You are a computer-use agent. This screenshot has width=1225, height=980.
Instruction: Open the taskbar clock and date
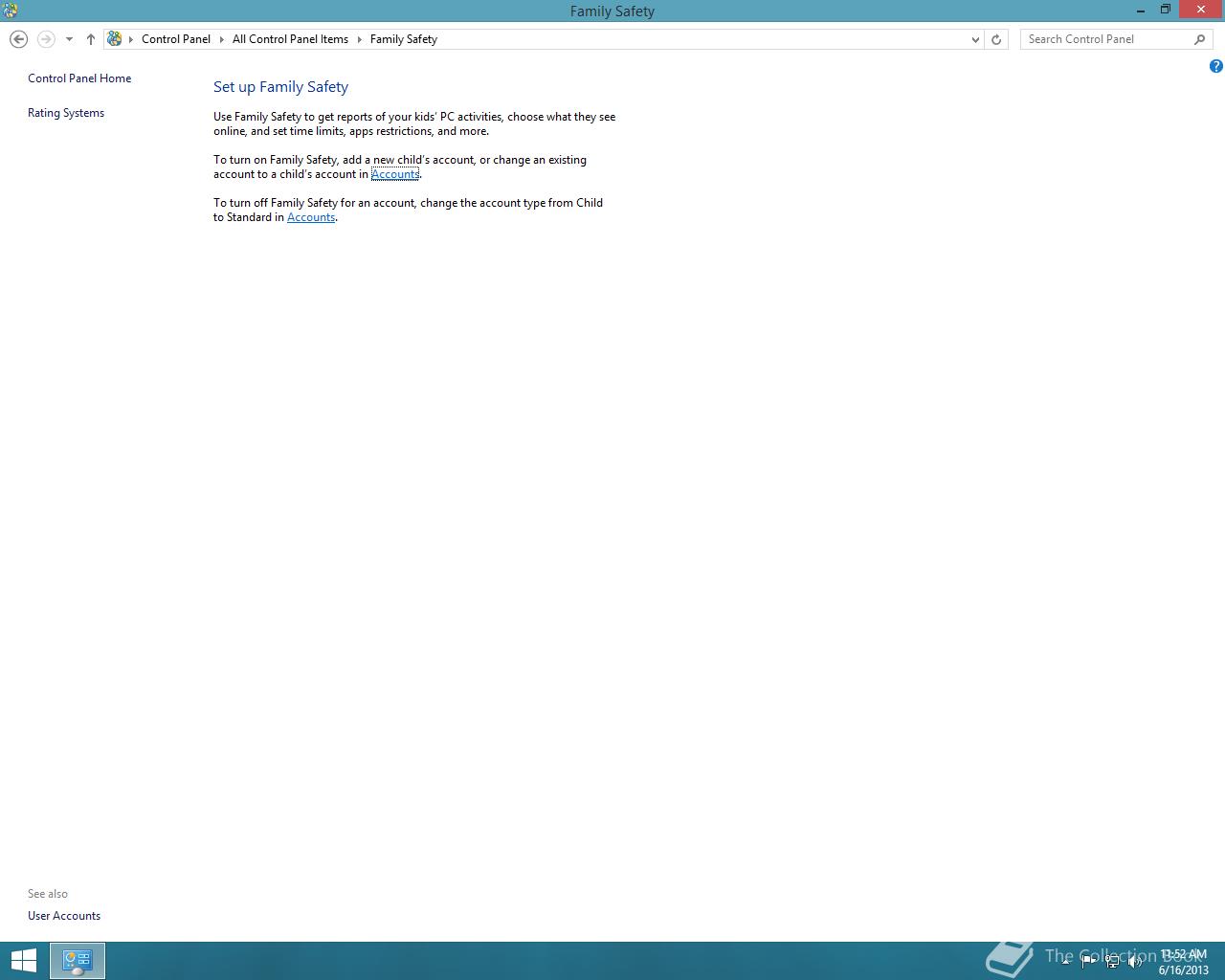[x=1184, y=962]
